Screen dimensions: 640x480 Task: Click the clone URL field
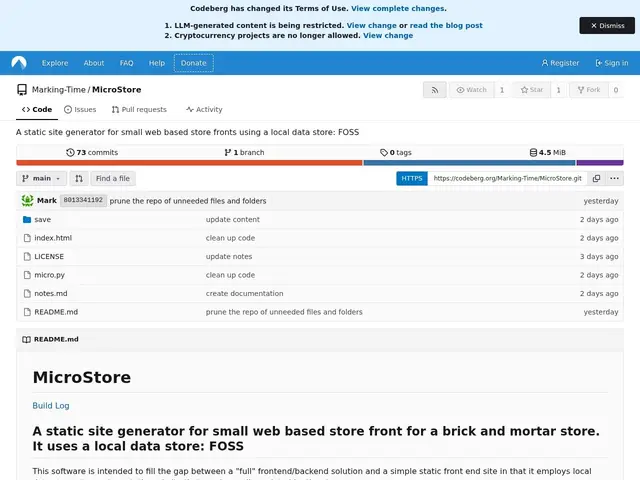point(507,178)
